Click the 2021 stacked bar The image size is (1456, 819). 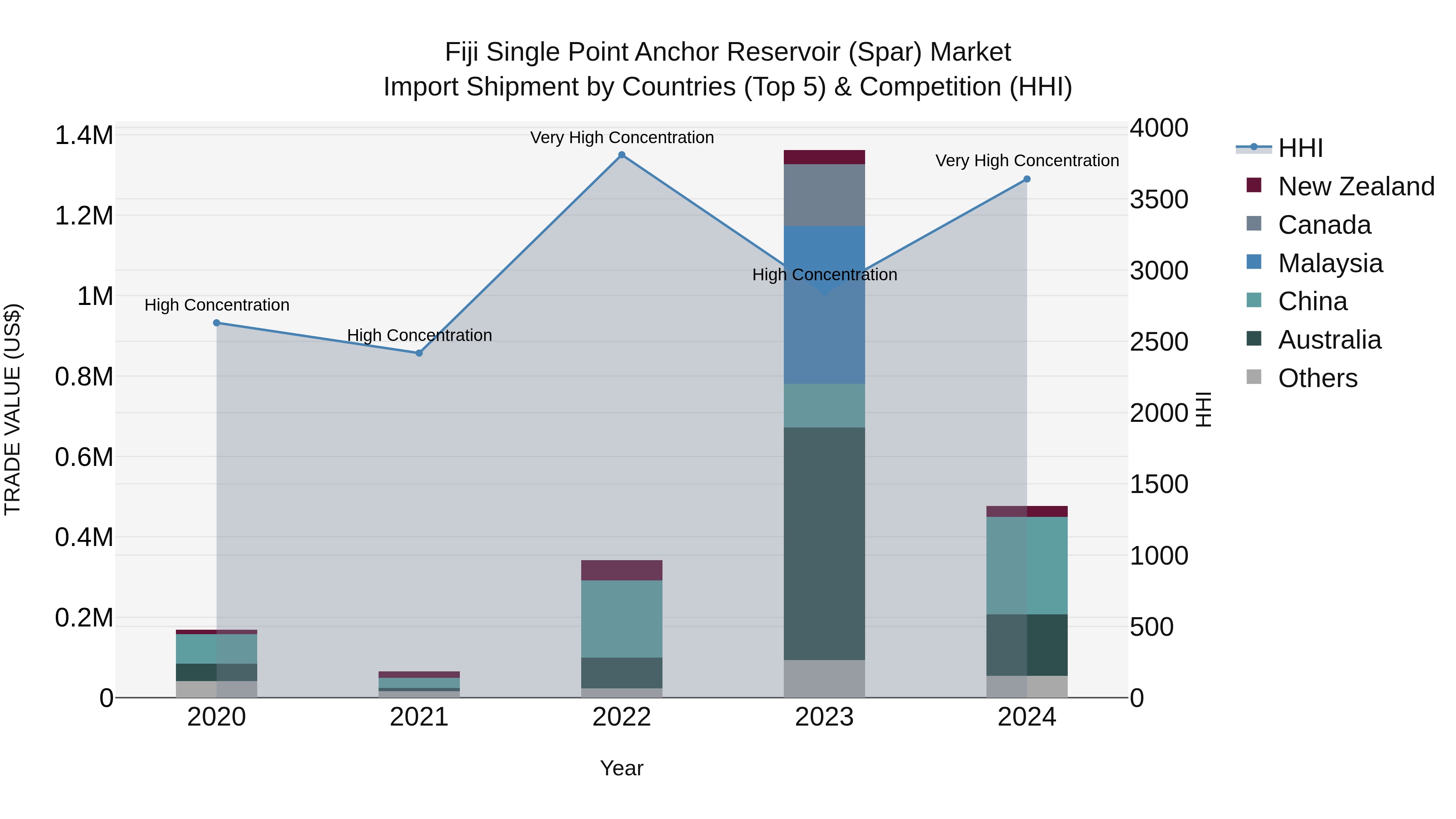[x=419, y=684]
